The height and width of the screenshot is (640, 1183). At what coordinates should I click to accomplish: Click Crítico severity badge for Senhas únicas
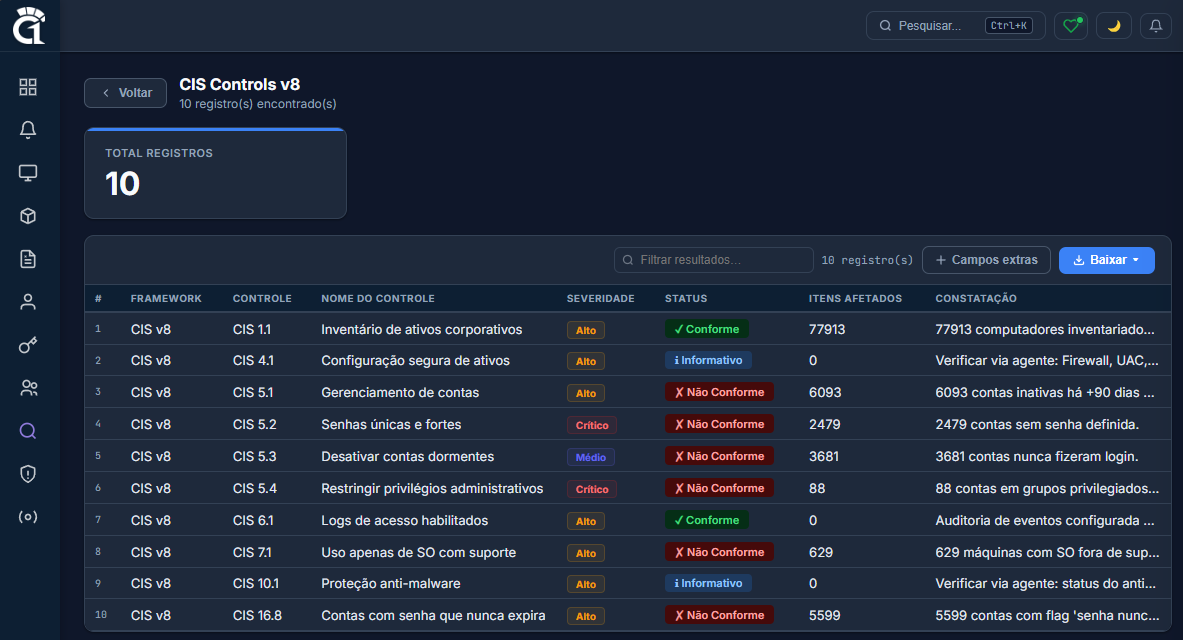click(592, 425)
